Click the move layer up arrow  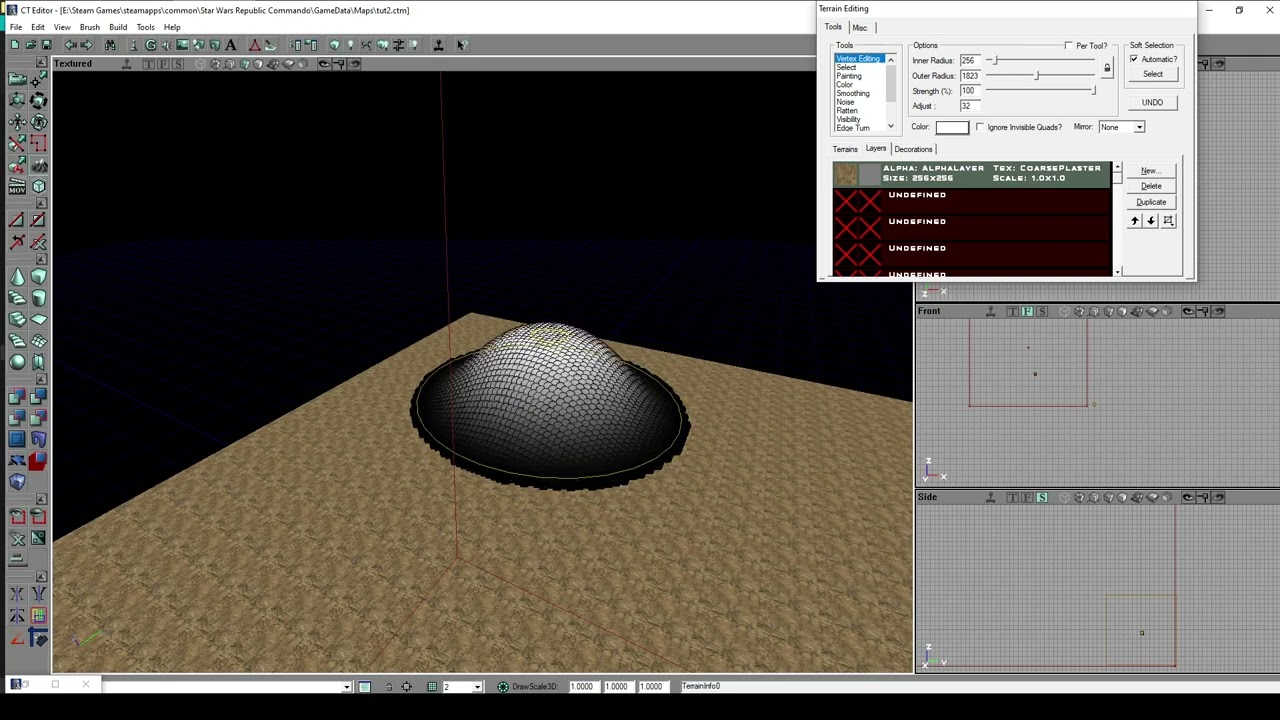(1134, 221)
